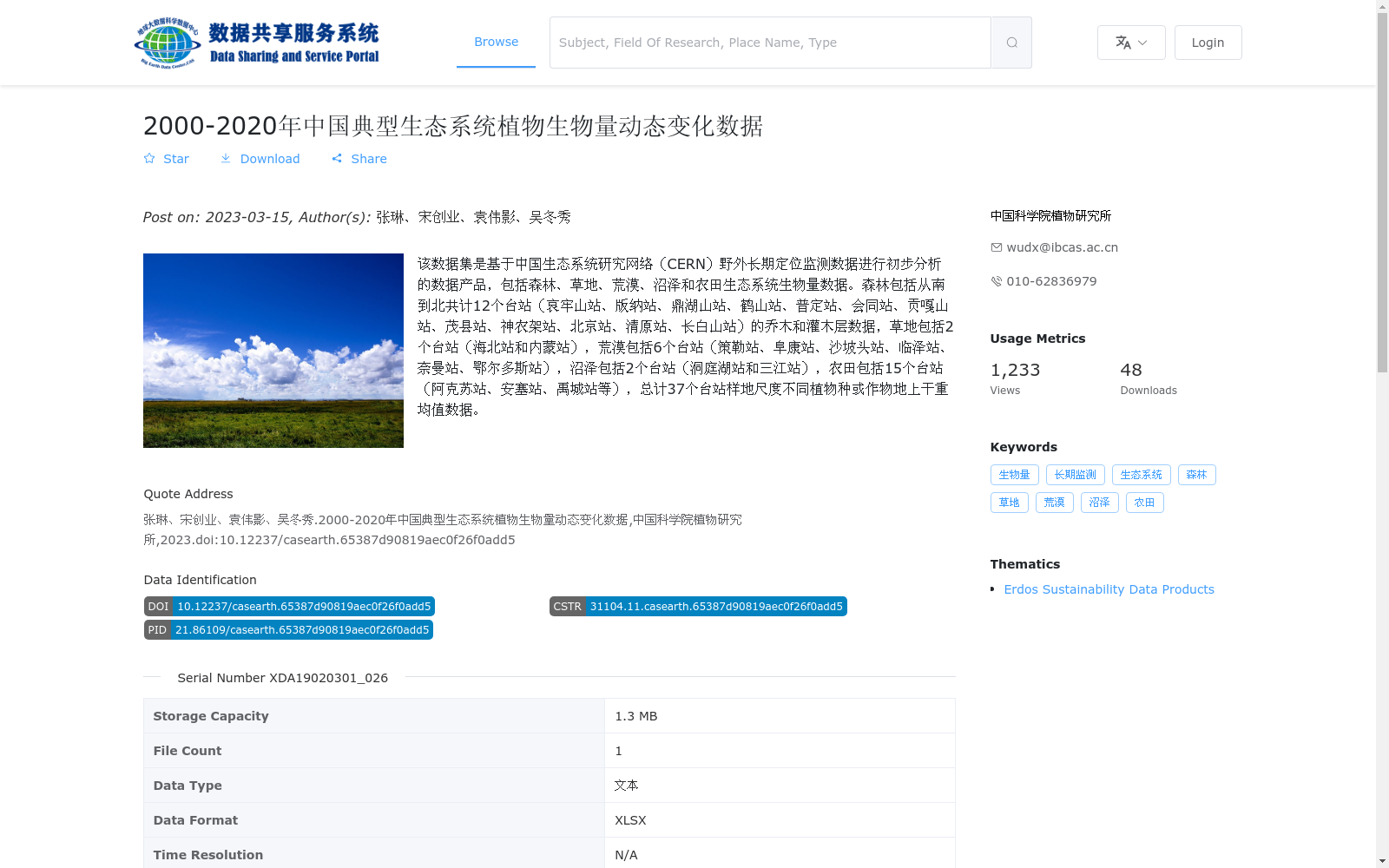1389x868 pixels.
Task: Click the star icon to favorite dataset
Action: [149, 159]
